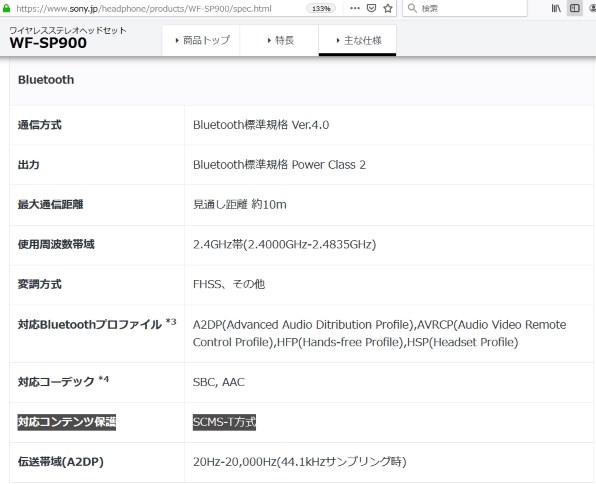Click the Bluetooth section heading
This screenshot has width=596, height=484.
coord(46,80)
